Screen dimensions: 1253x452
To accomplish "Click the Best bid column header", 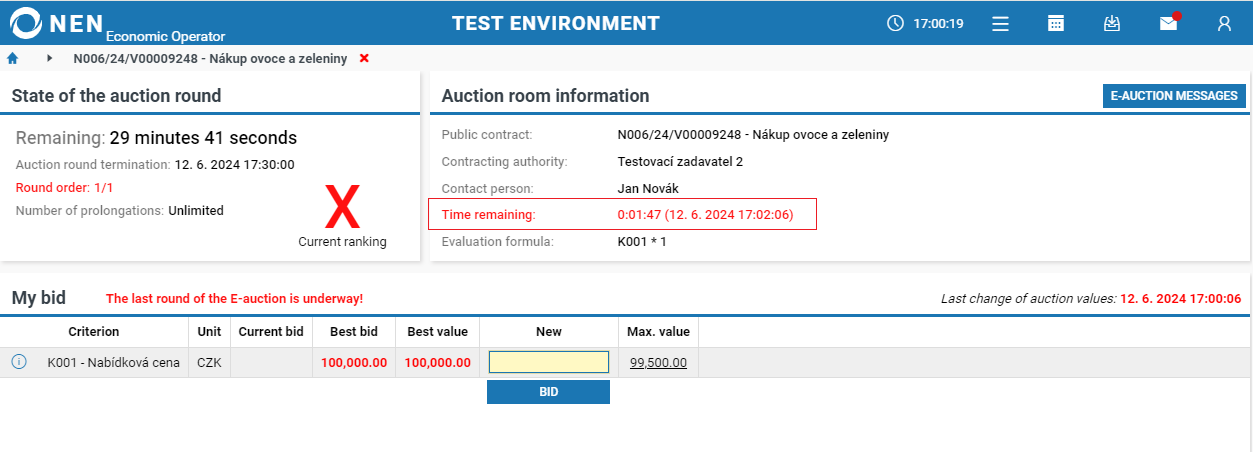I will [x=353, y=332].
